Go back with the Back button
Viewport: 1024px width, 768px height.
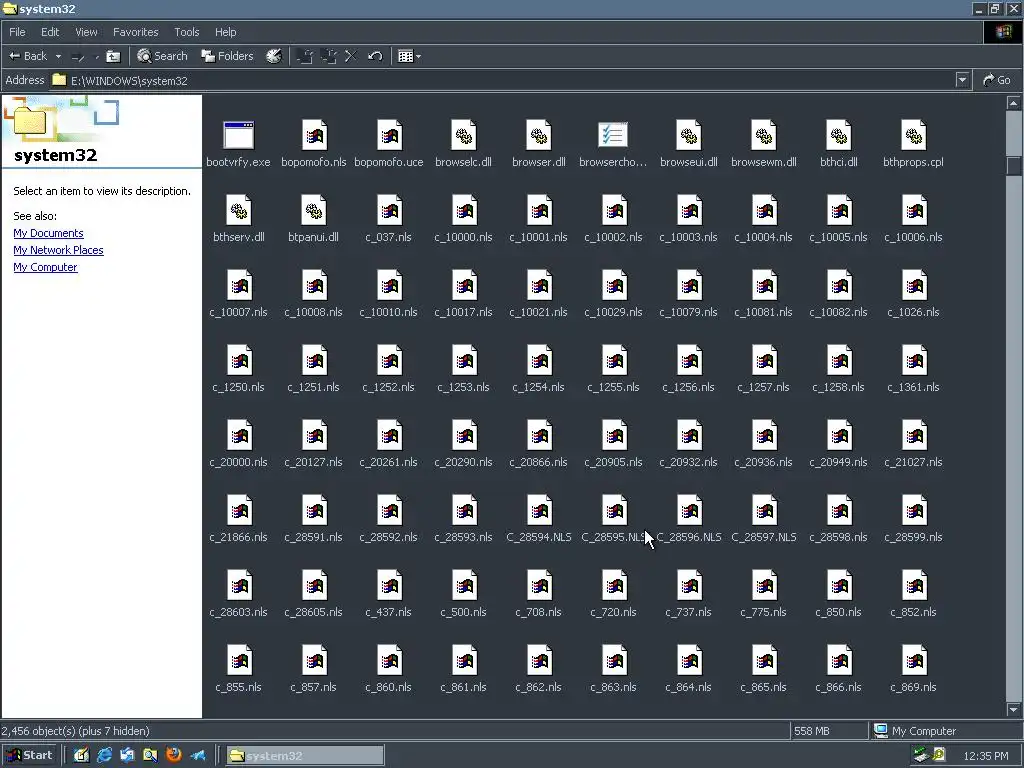coord(28,56)
